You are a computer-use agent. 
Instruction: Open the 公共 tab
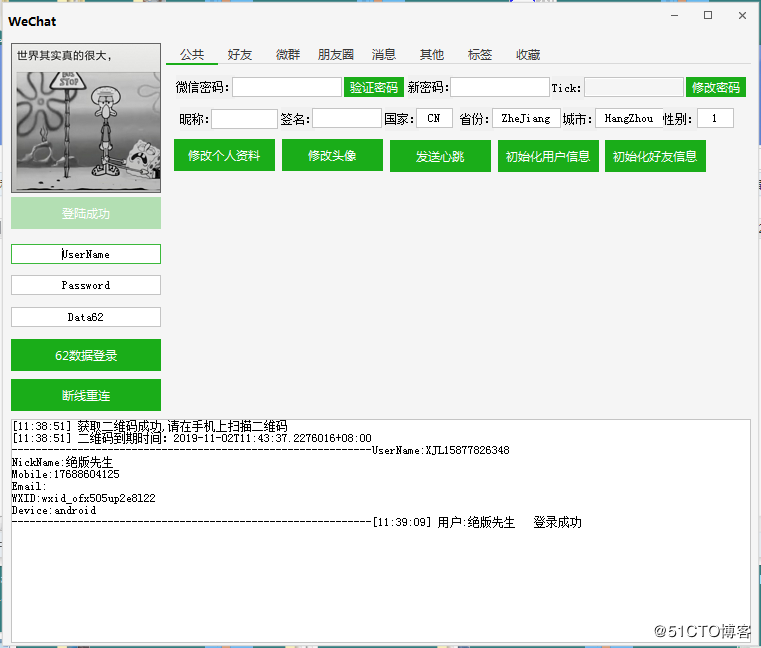pos(192,54)
